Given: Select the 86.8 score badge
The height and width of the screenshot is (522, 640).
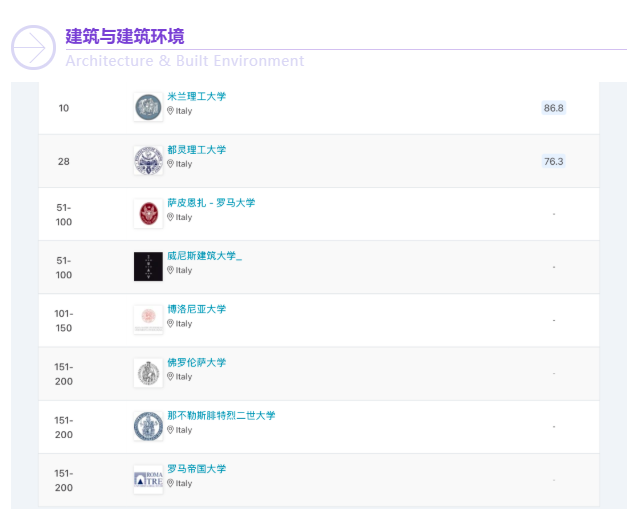Looking at the screenshot, I should point(553,108).
